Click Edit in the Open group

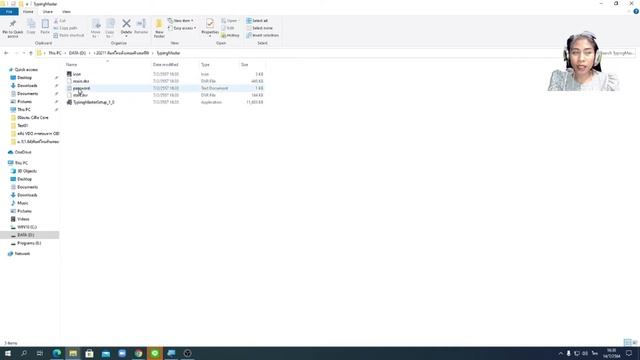(x=228, y=28)
